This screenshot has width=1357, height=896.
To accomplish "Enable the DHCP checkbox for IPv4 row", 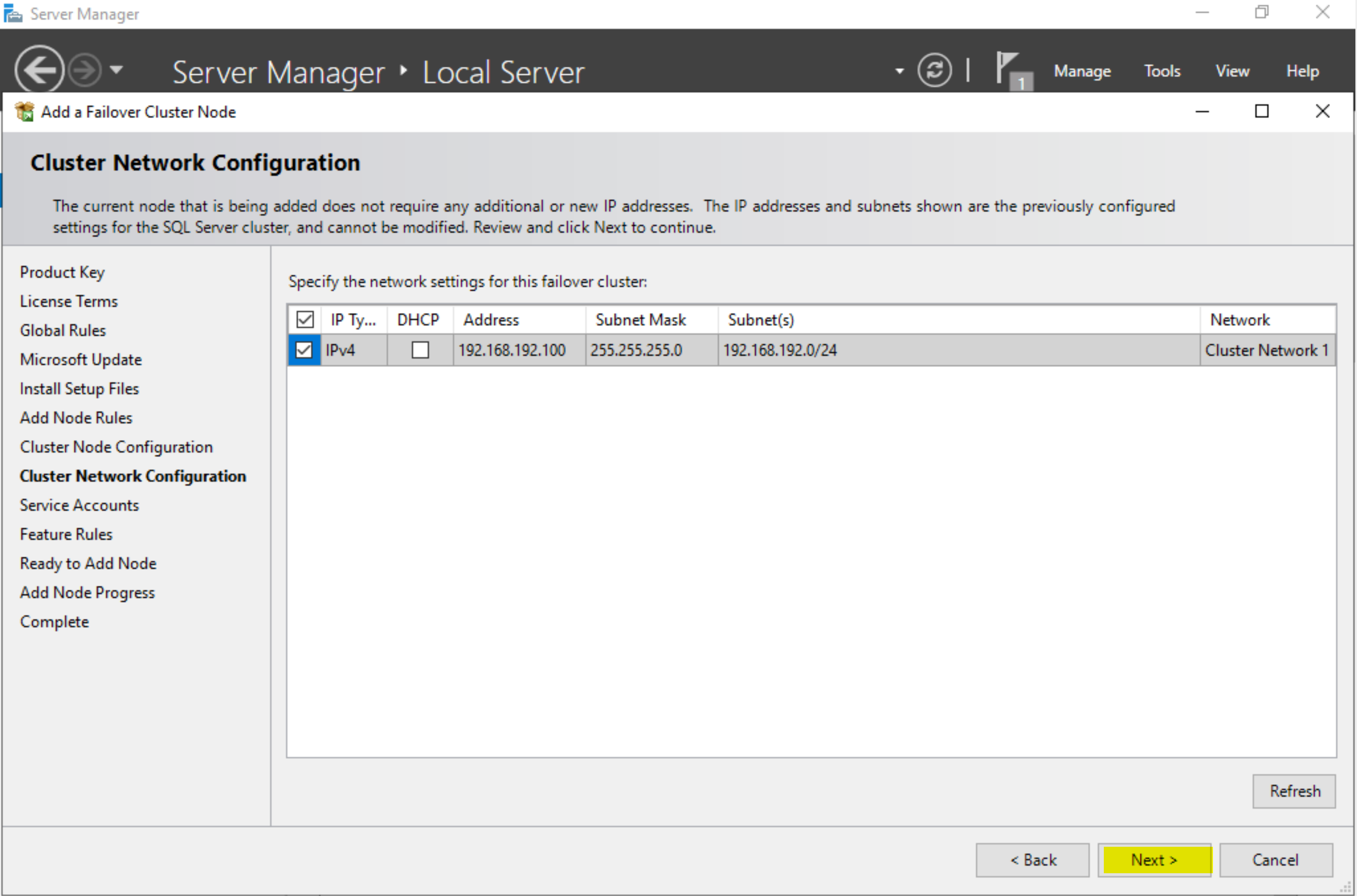I will coord(420,350).
